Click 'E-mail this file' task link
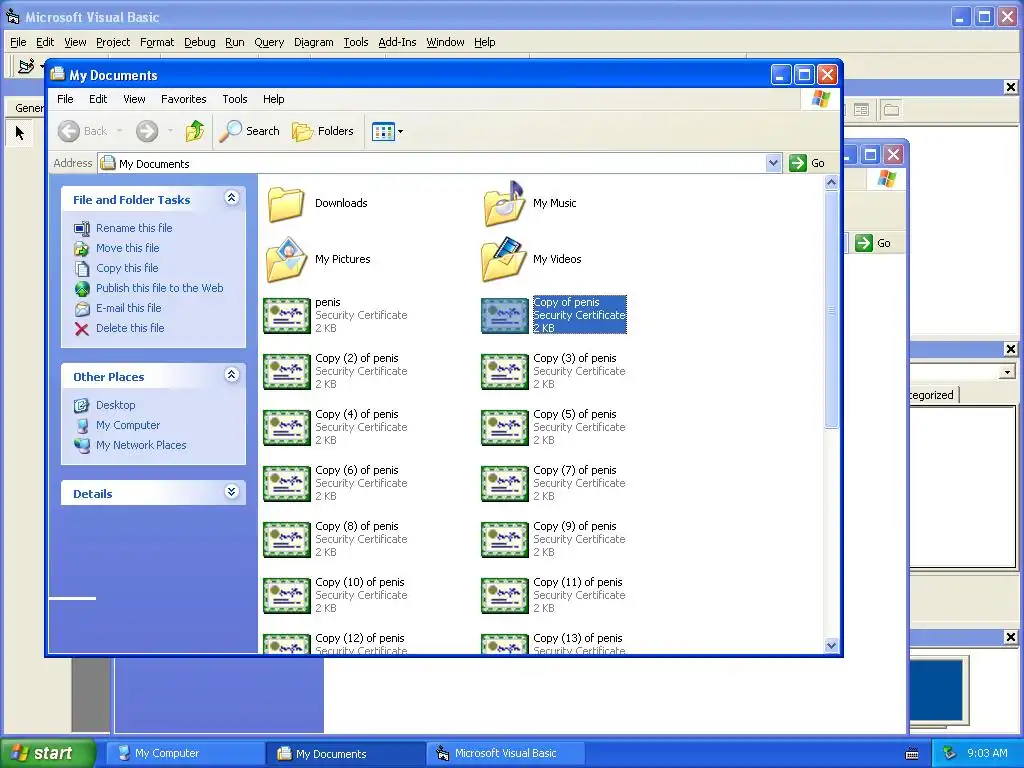The width and height of the screenshot is (1024, 768). [129, 308]
